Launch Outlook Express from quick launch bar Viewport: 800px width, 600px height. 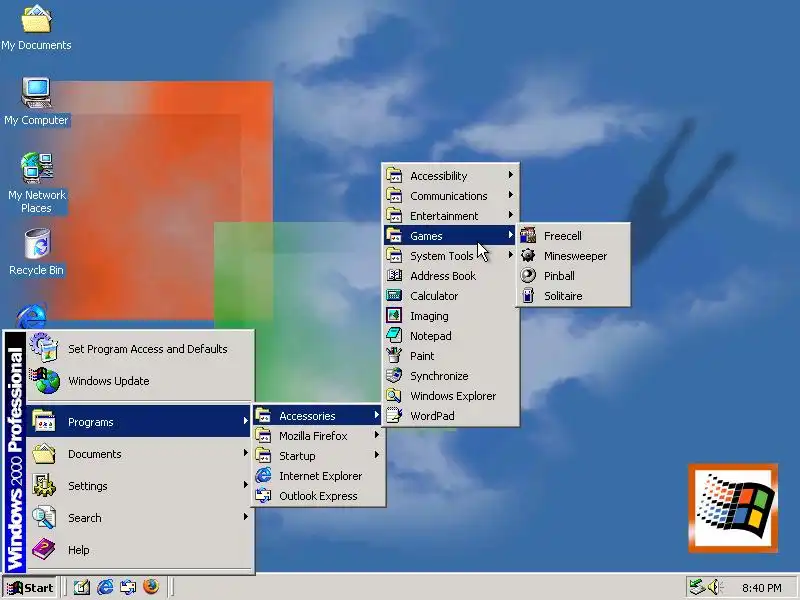(x=128, y=587)
